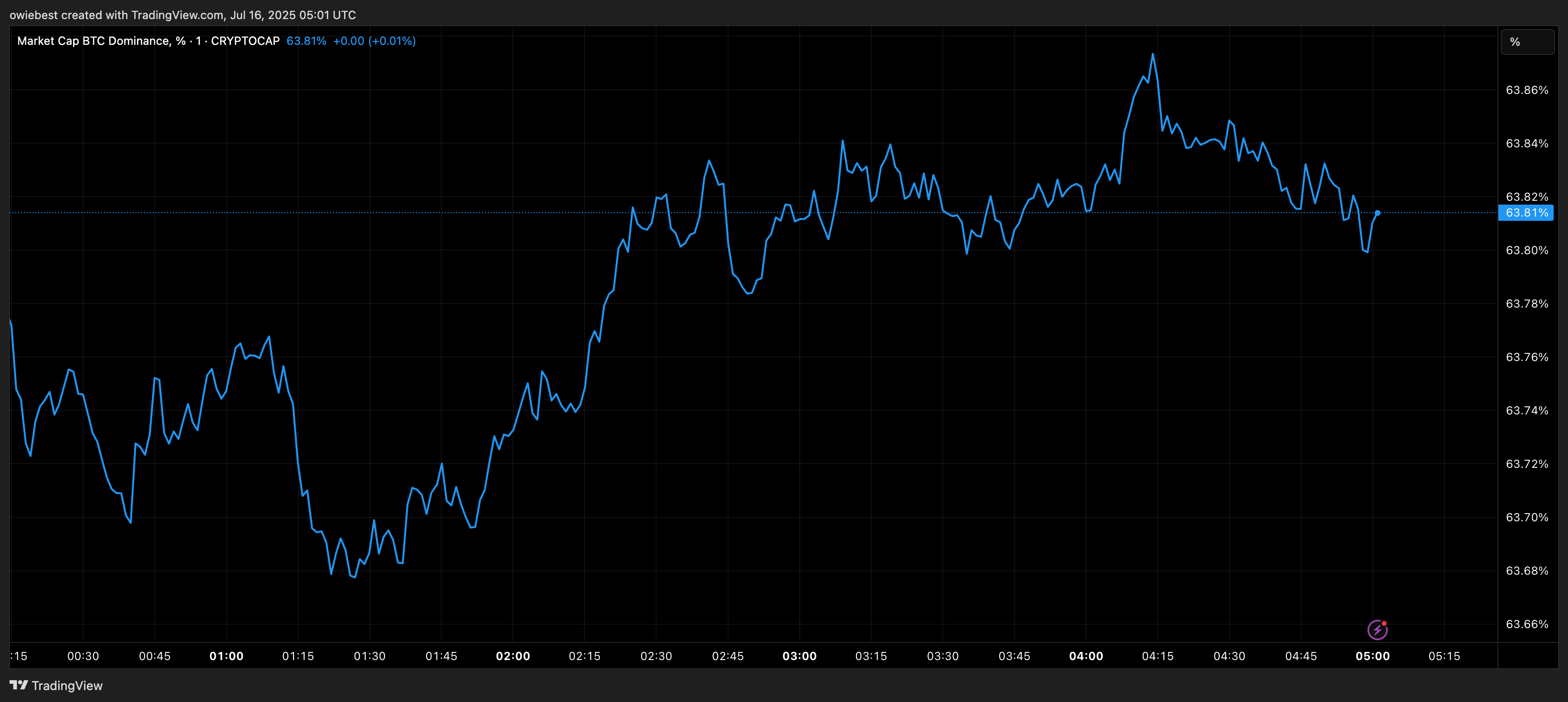
Task: Click the 63.72% price axis label
Action: click(1526, 464)
